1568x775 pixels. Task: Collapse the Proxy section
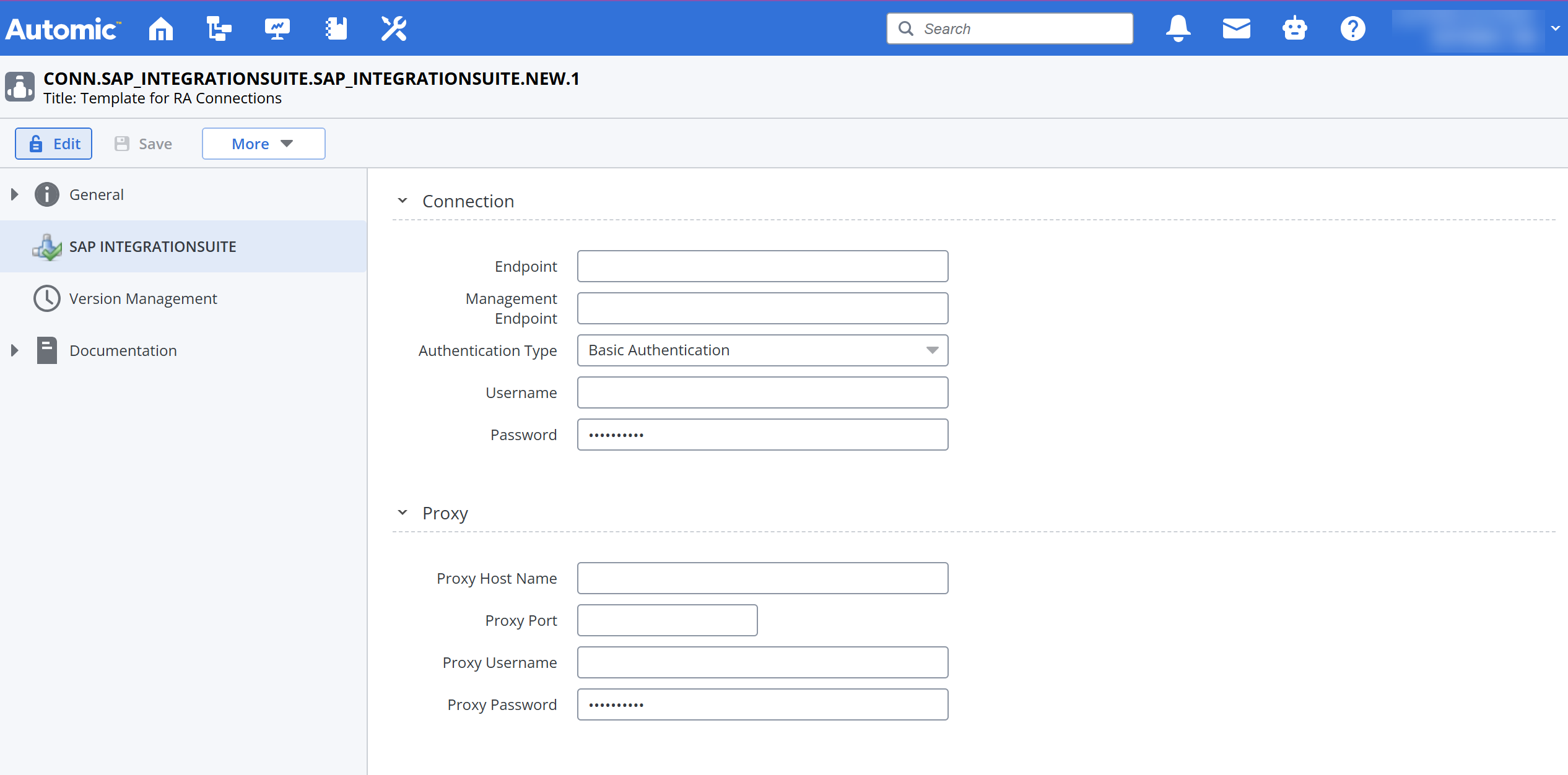(x=403, y=513)
